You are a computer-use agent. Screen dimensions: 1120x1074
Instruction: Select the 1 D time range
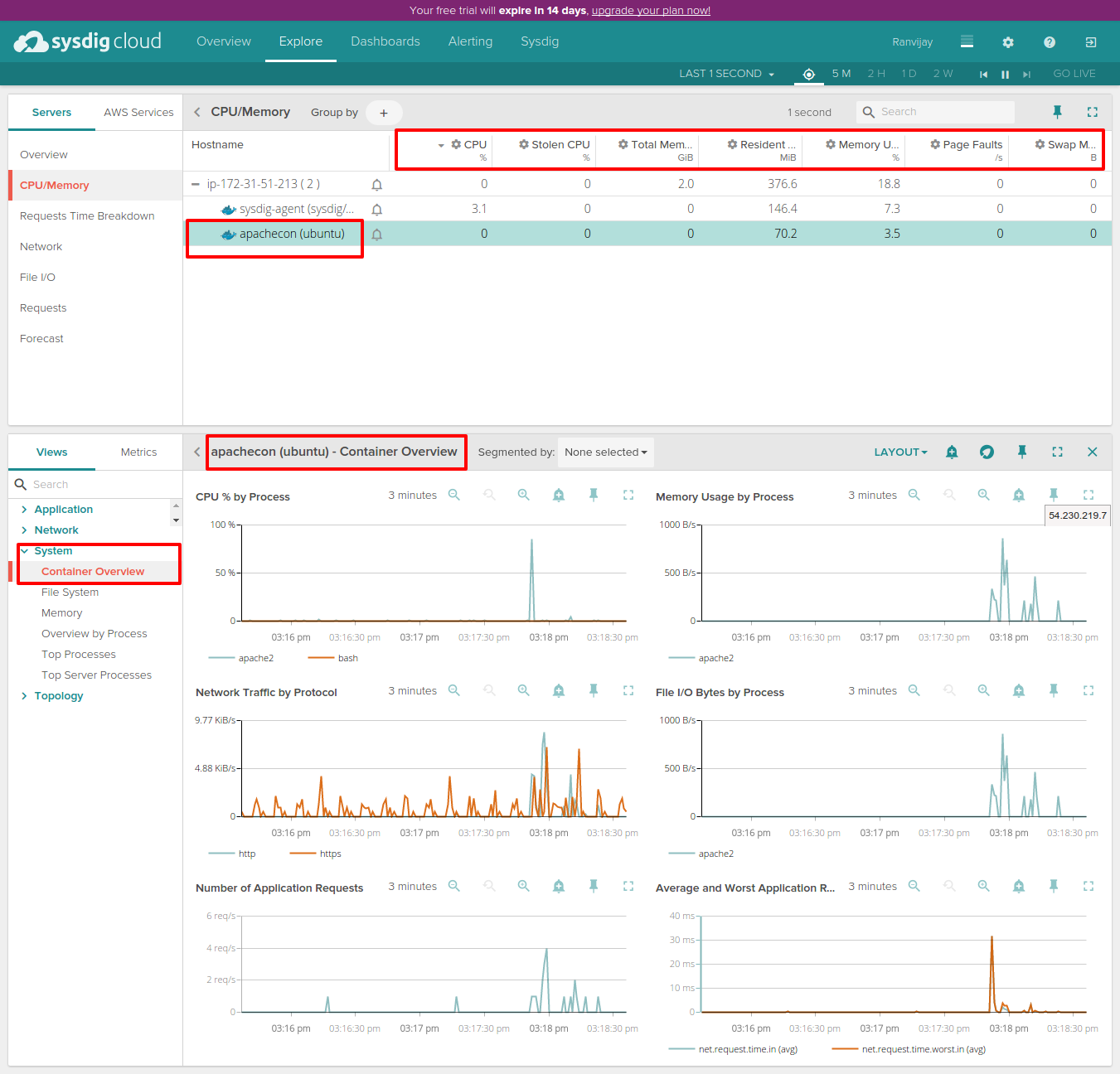[x=909, y=74]
